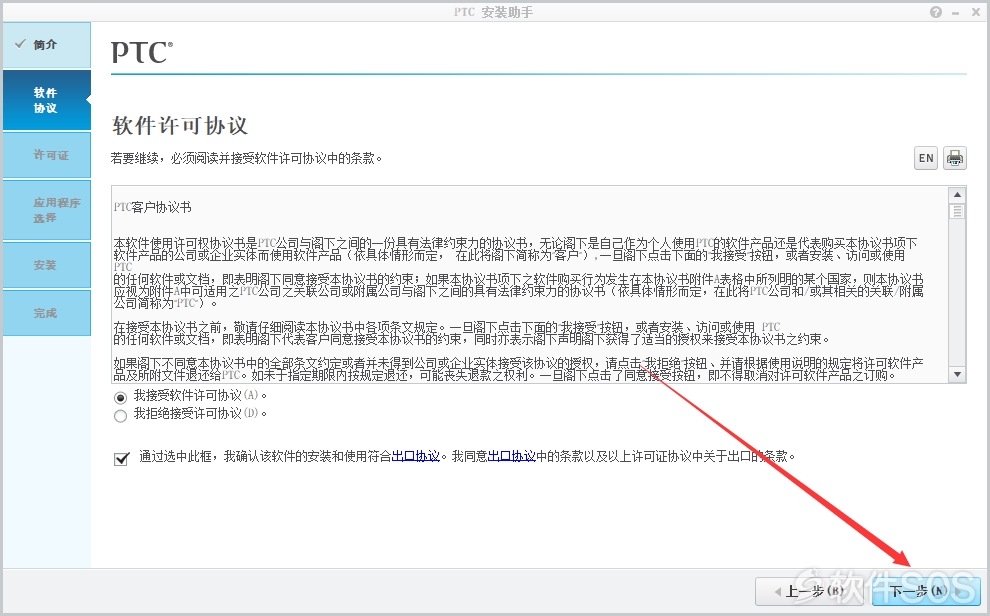Open the second 出口协议 link
Screen dimensions: 990x616
[511, 456]
